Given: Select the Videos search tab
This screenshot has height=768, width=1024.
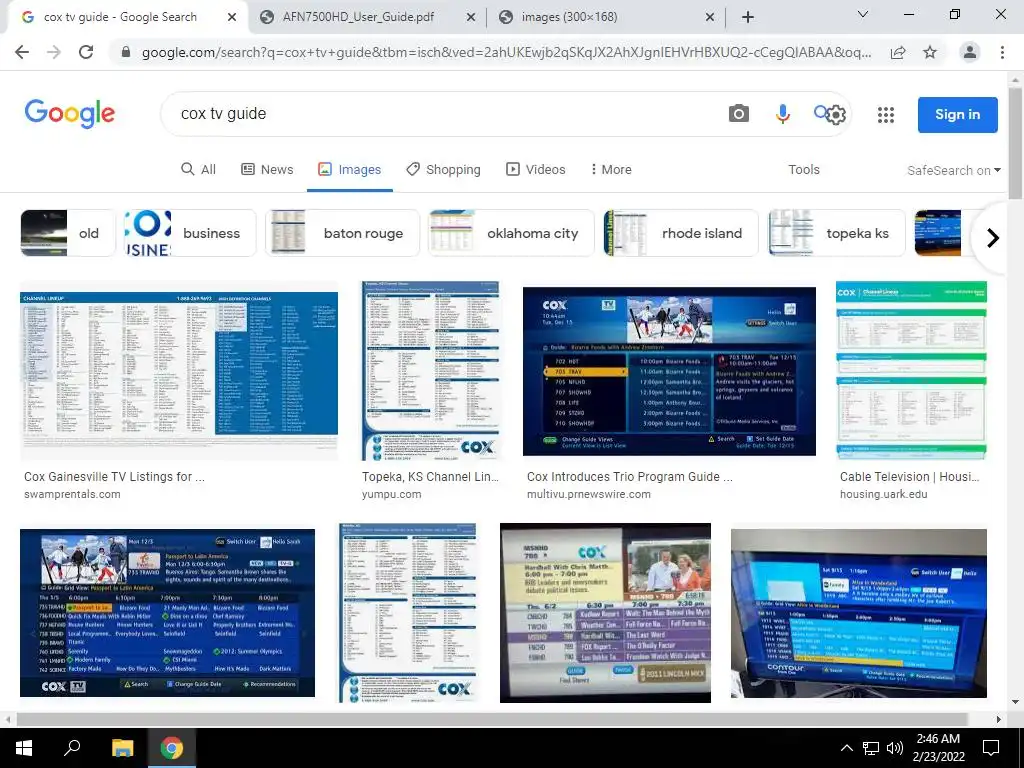Looking at the screenshot, I should coord(536,170).
